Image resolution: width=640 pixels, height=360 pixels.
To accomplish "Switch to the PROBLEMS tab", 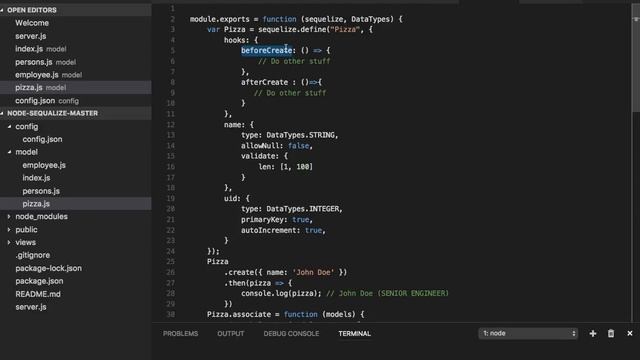I will pyautogui.click(x=180, y=333).
